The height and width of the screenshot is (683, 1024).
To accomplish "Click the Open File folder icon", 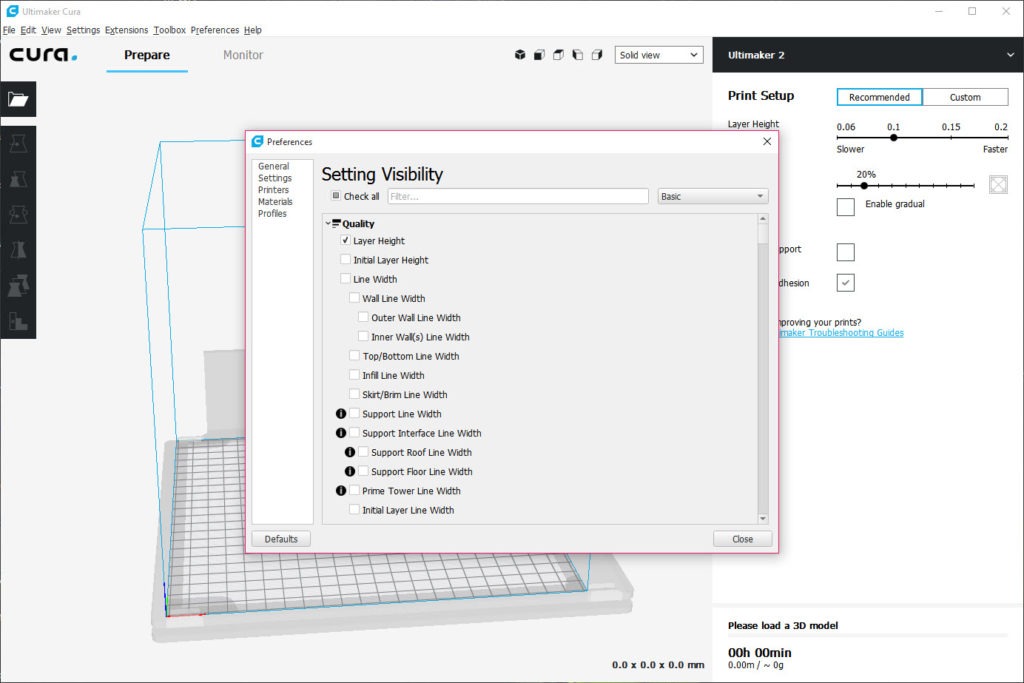I will (18, 99).
